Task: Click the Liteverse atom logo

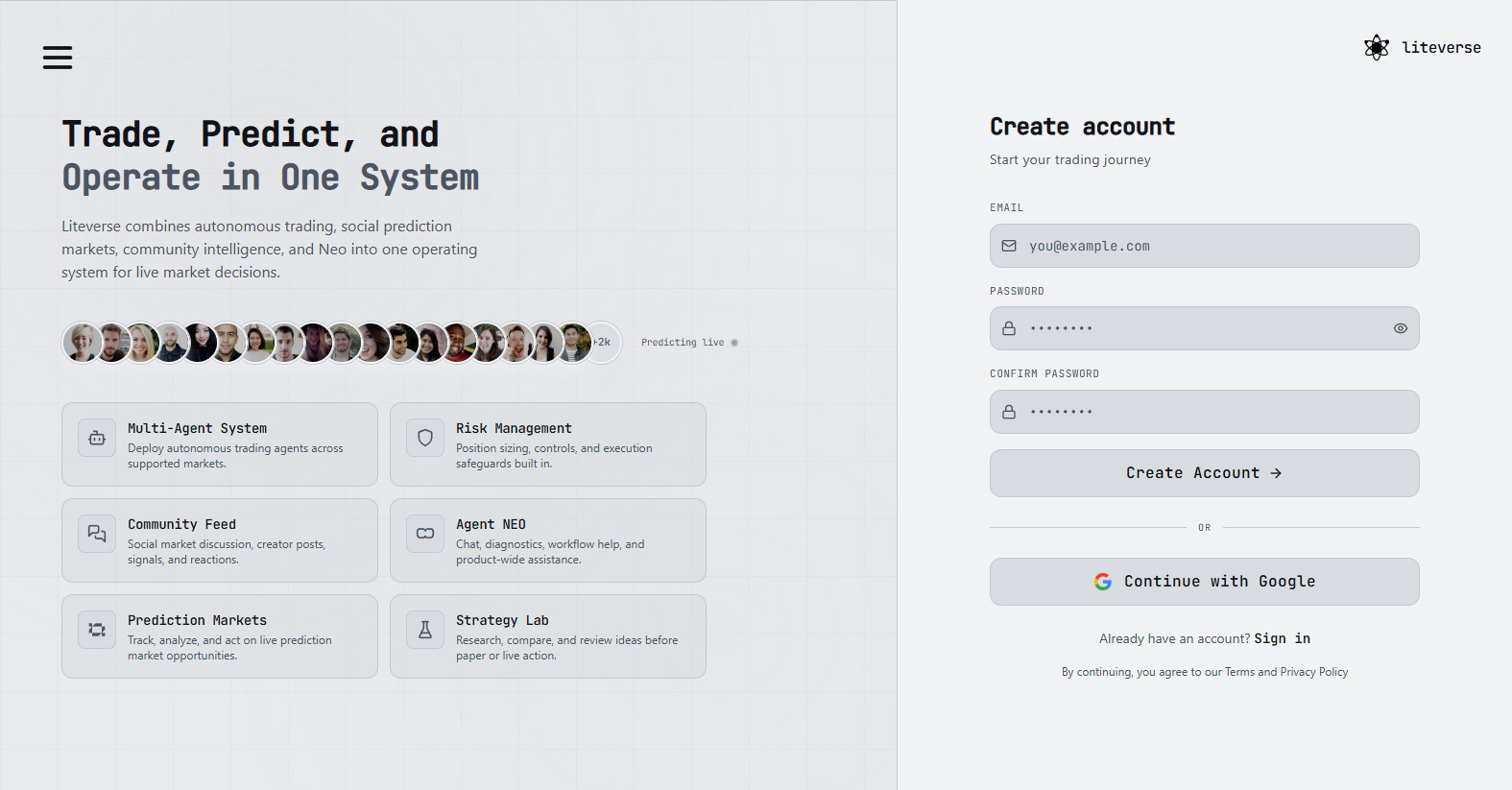Action: click(x=1377, y=48)
